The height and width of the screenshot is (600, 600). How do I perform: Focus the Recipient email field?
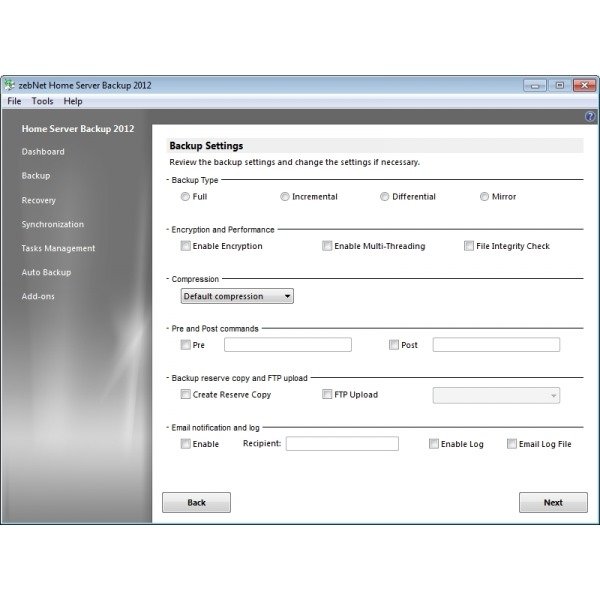pyautogui.click(x=342, y=443)
